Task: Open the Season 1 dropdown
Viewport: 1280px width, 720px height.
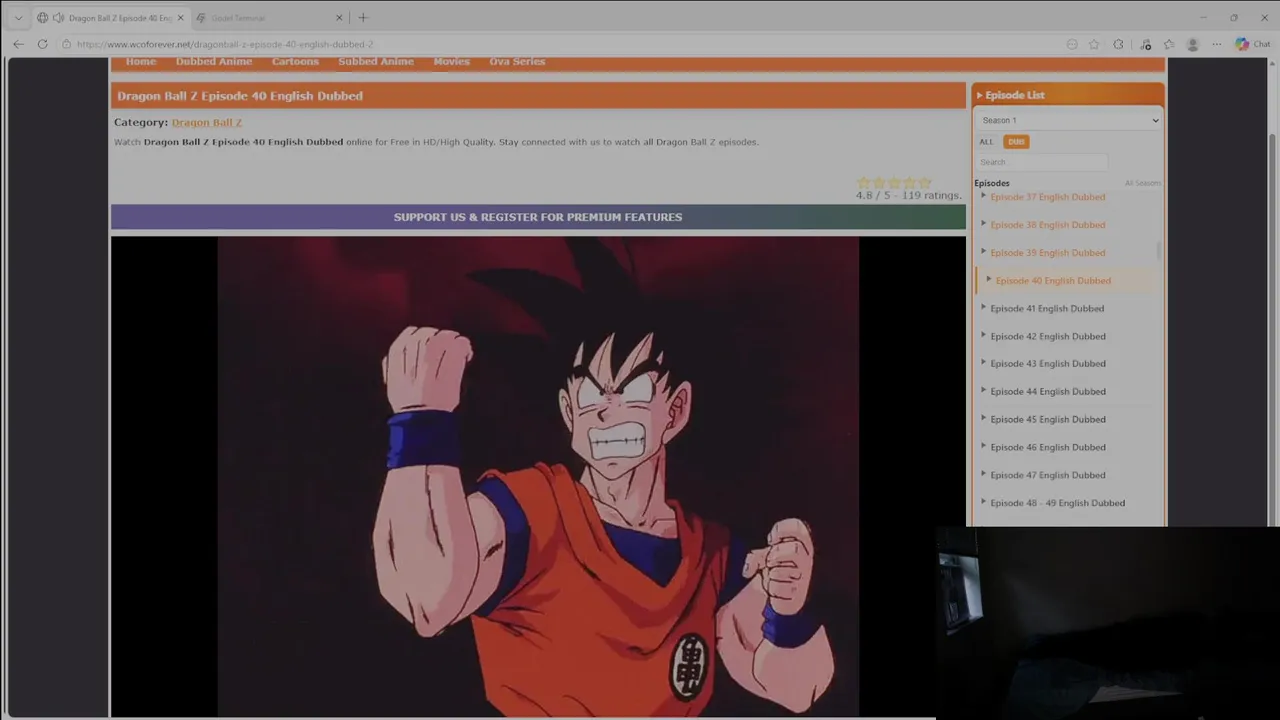Action: pyautogui.click(x=1068, y=120)
